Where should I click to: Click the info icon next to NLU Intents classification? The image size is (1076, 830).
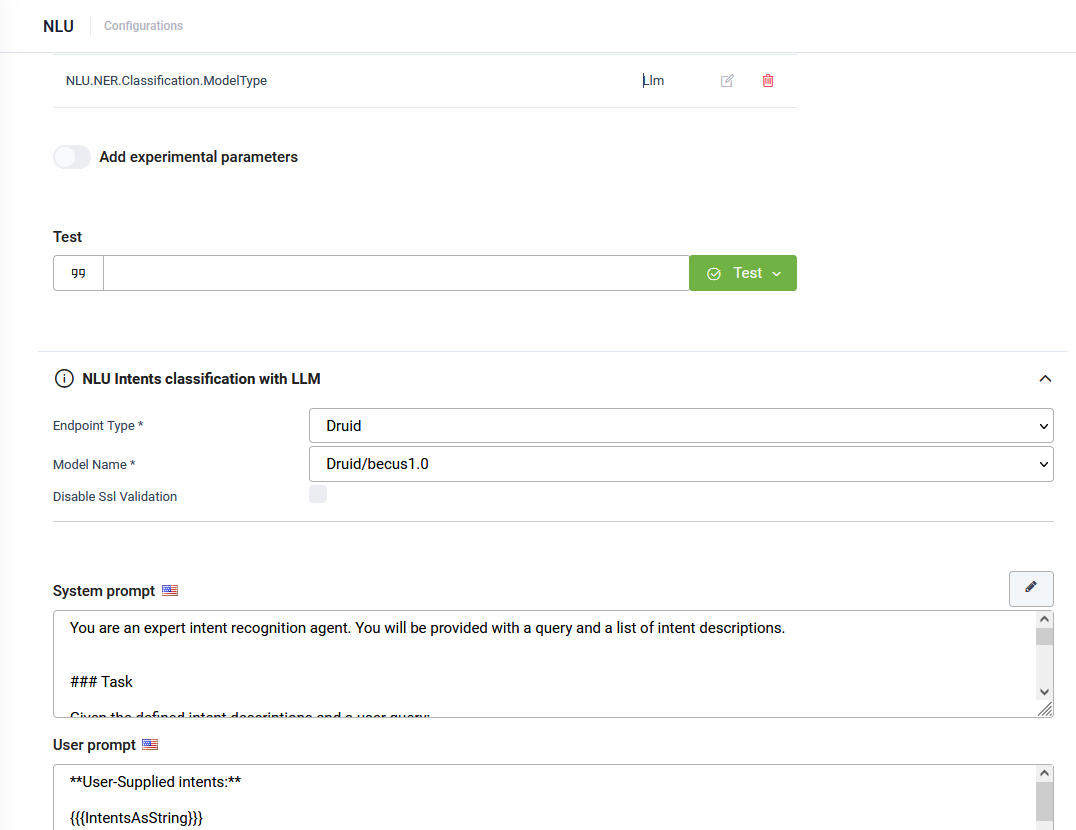click(64, 379)
